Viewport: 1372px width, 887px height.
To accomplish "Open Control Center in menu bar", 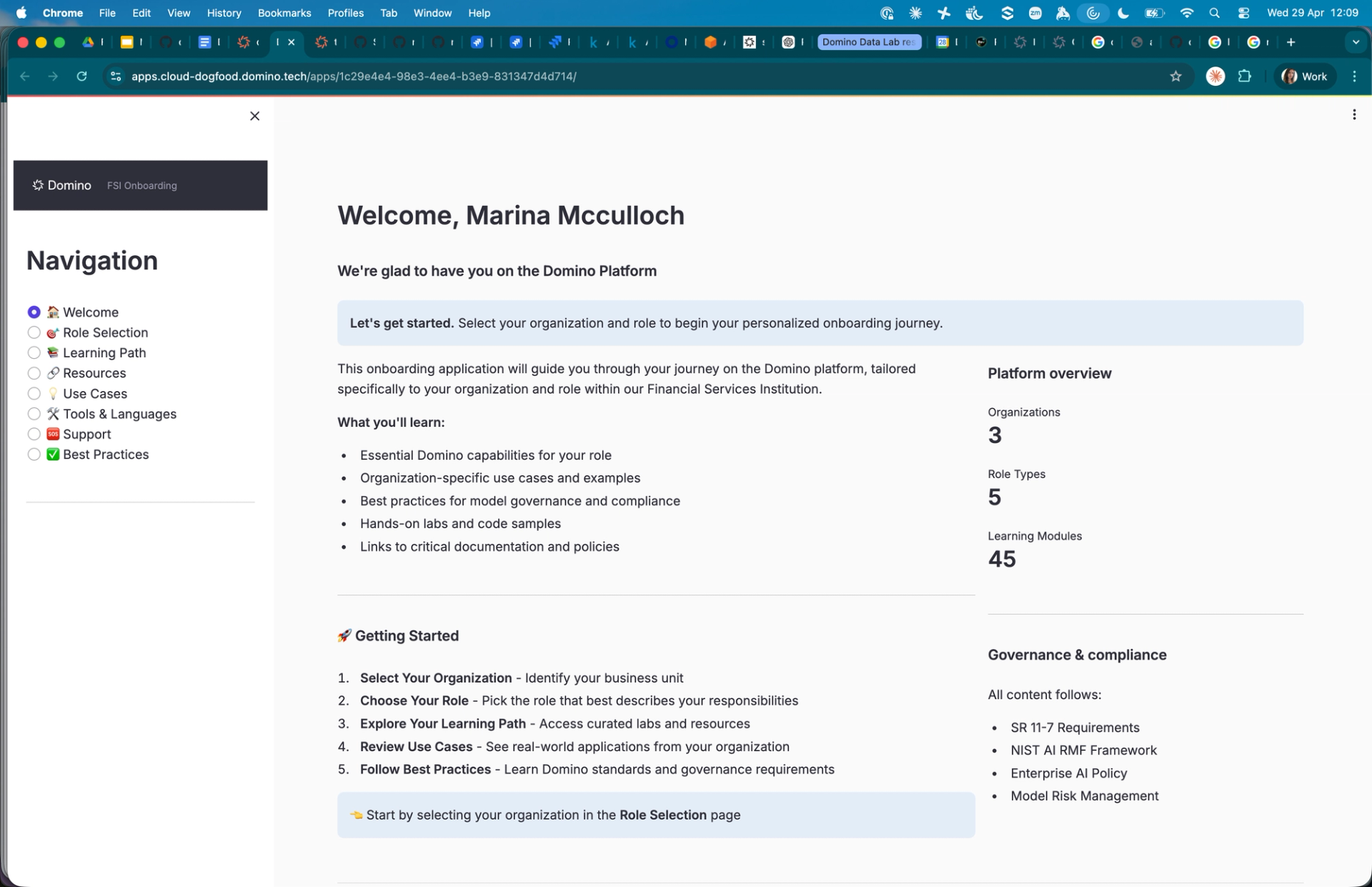I will 1243,13.
